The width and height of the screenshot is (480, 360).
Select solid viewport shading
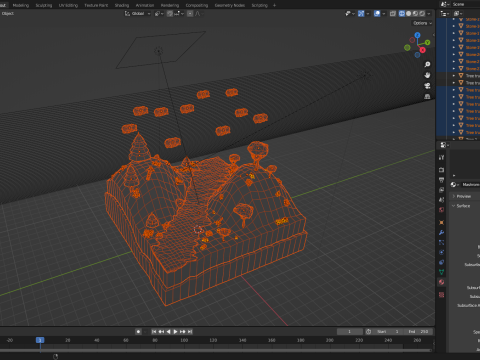pyautogui.click(x=409, y=14)
